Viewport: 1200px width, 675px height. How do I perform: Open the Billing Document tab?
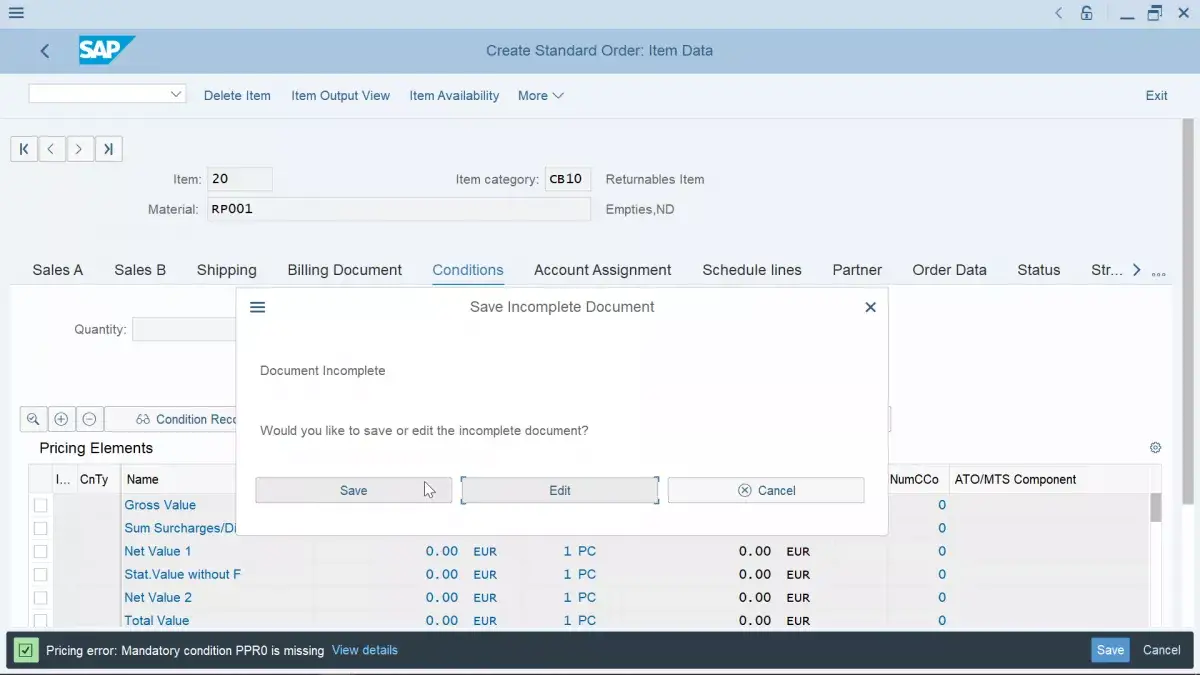[x=345, y=270]
